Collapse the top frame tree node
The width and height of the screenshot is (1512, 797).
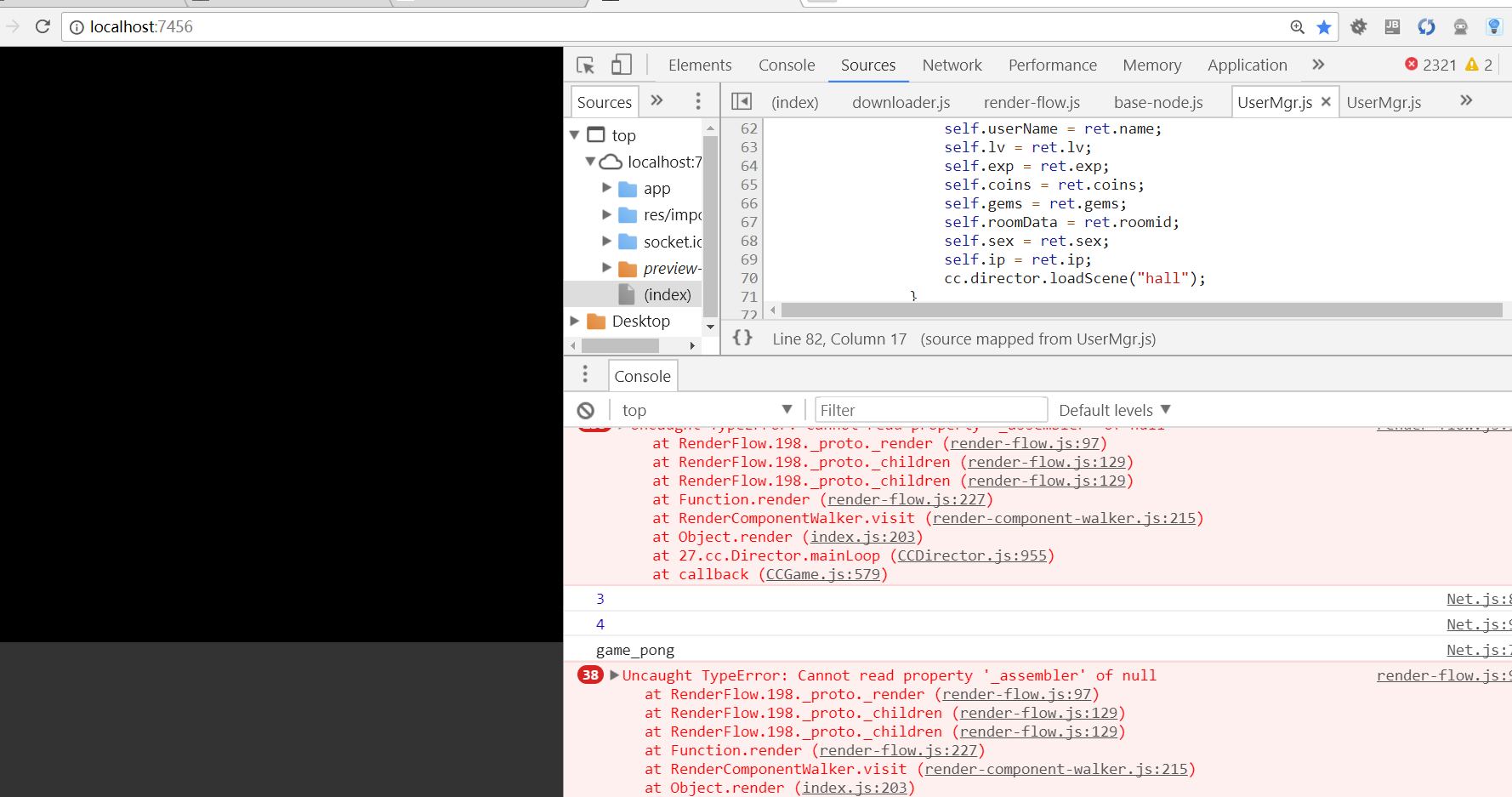575,134
